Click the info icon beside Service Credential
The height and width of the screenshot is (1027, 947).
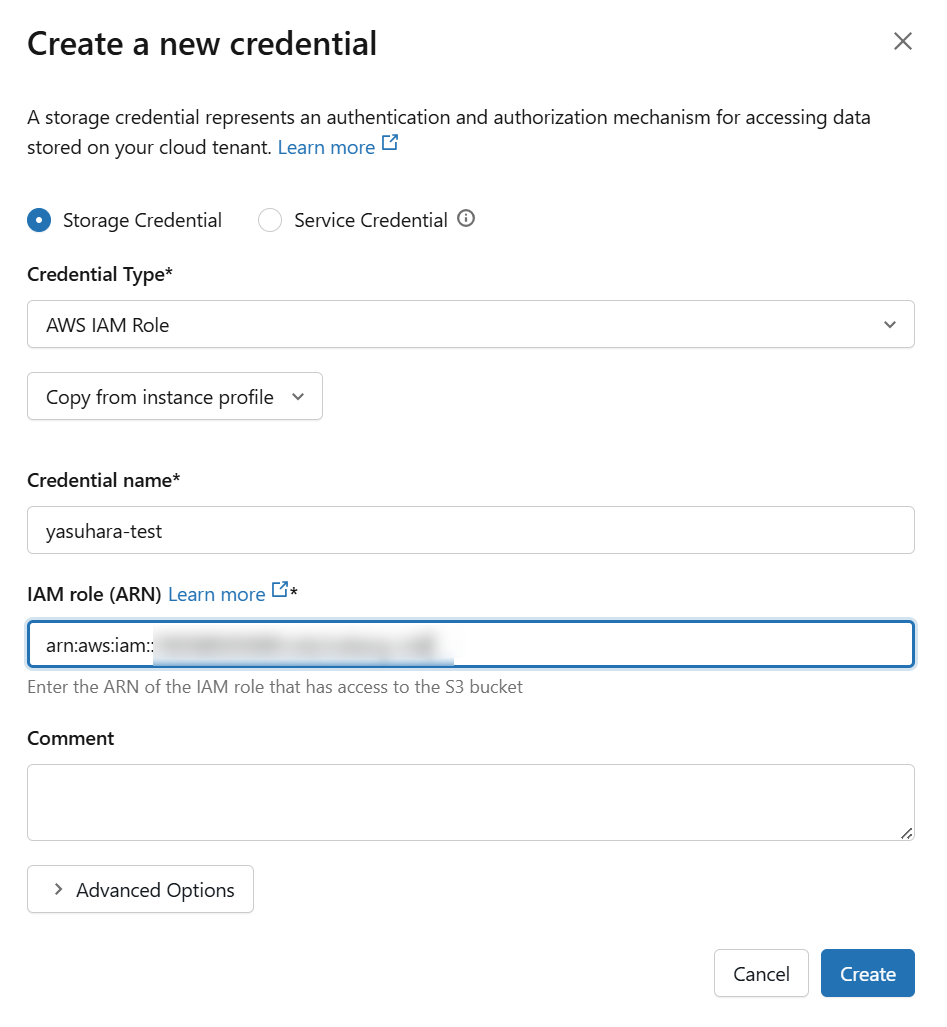pos(466,219)
